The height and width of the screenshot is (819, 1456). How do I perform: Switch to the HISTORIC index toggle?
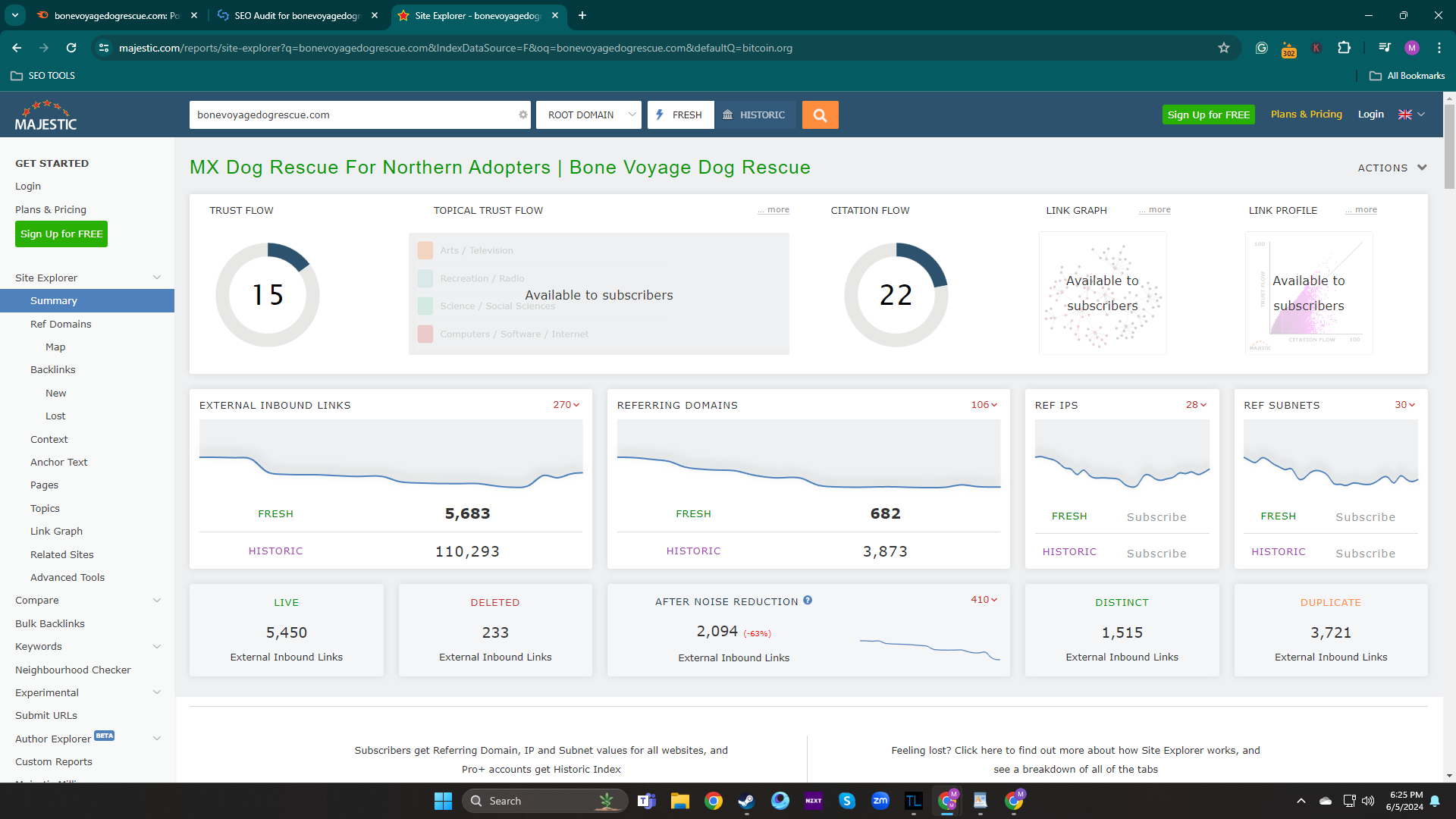point(755,115)
